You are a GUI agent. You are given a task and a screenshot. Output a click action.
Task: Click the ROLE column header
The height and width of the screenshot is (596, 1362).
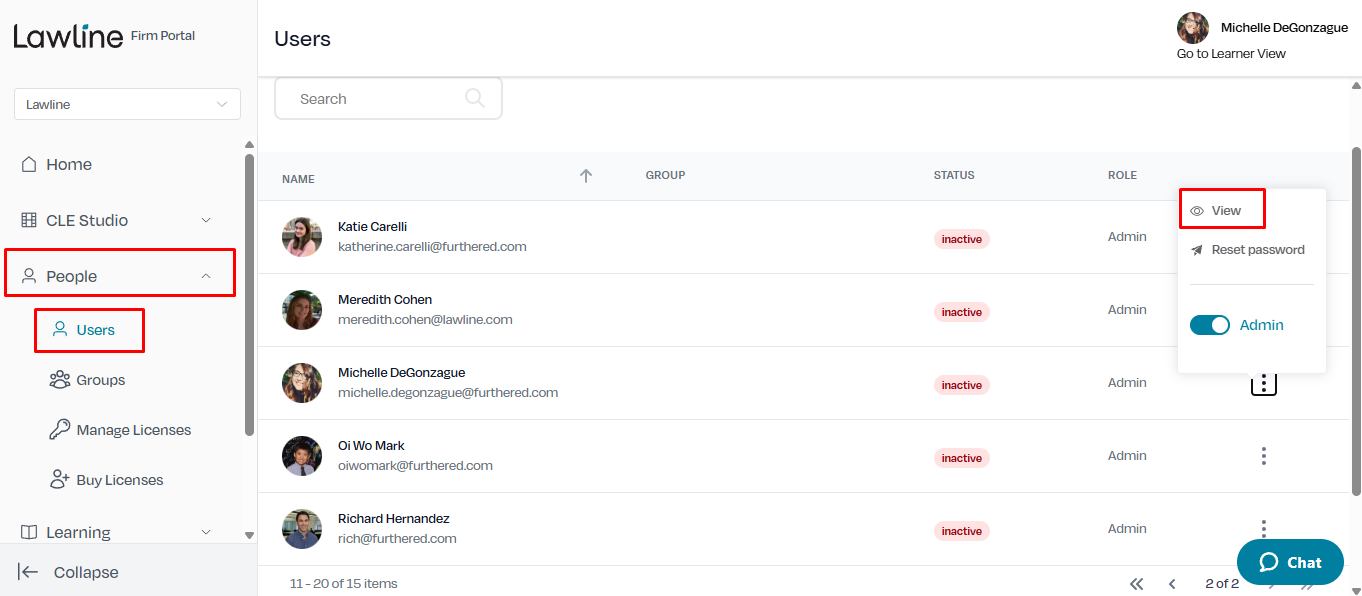point(1122,175)
